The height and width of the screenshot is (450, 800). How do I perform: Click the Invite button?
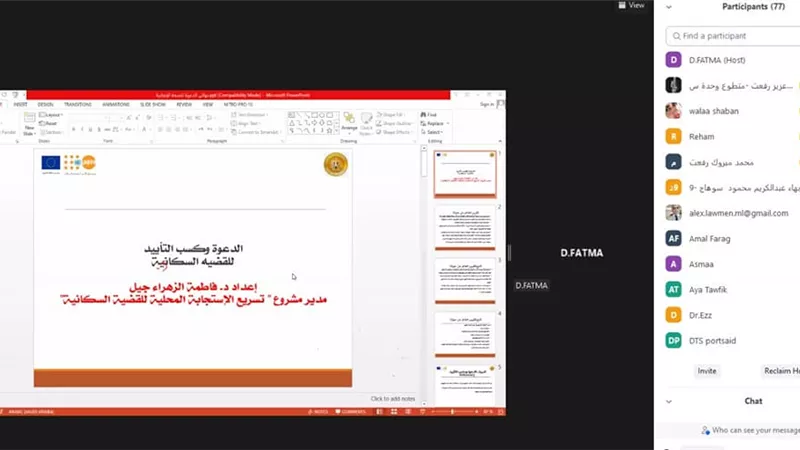click(707, 371)
